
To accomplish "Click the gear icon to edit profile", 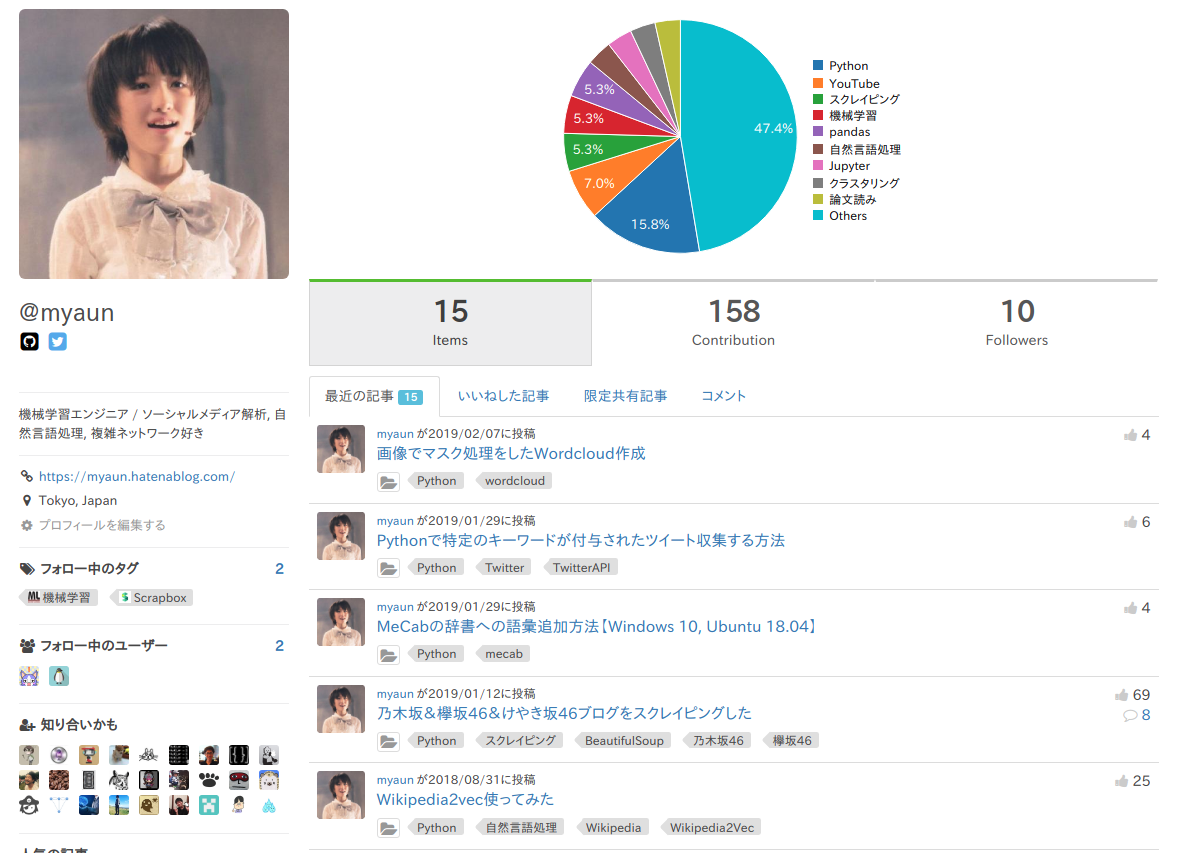I will [x=26, y=525].
